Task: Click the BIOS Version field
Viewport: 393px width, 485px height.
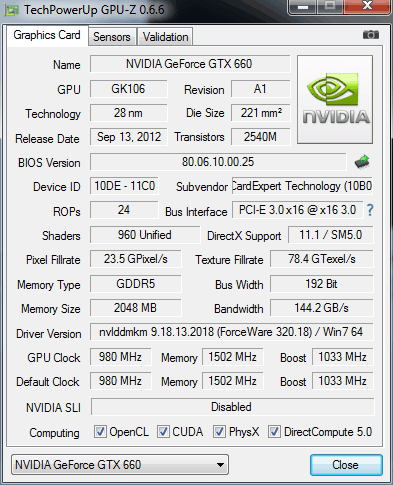Action: tap(218, 162)
